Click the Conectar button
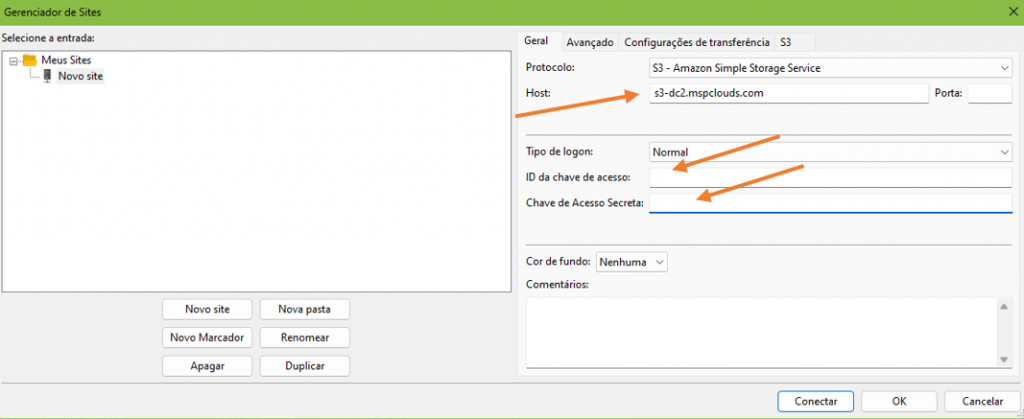This screenshot has width=1024, height=419. click(816, 401)
